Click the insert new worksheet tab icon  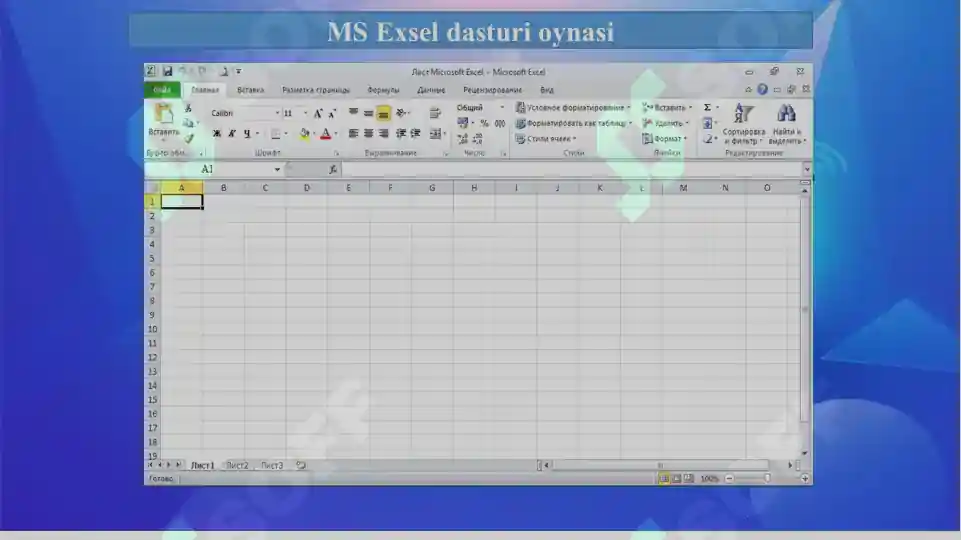301,466
